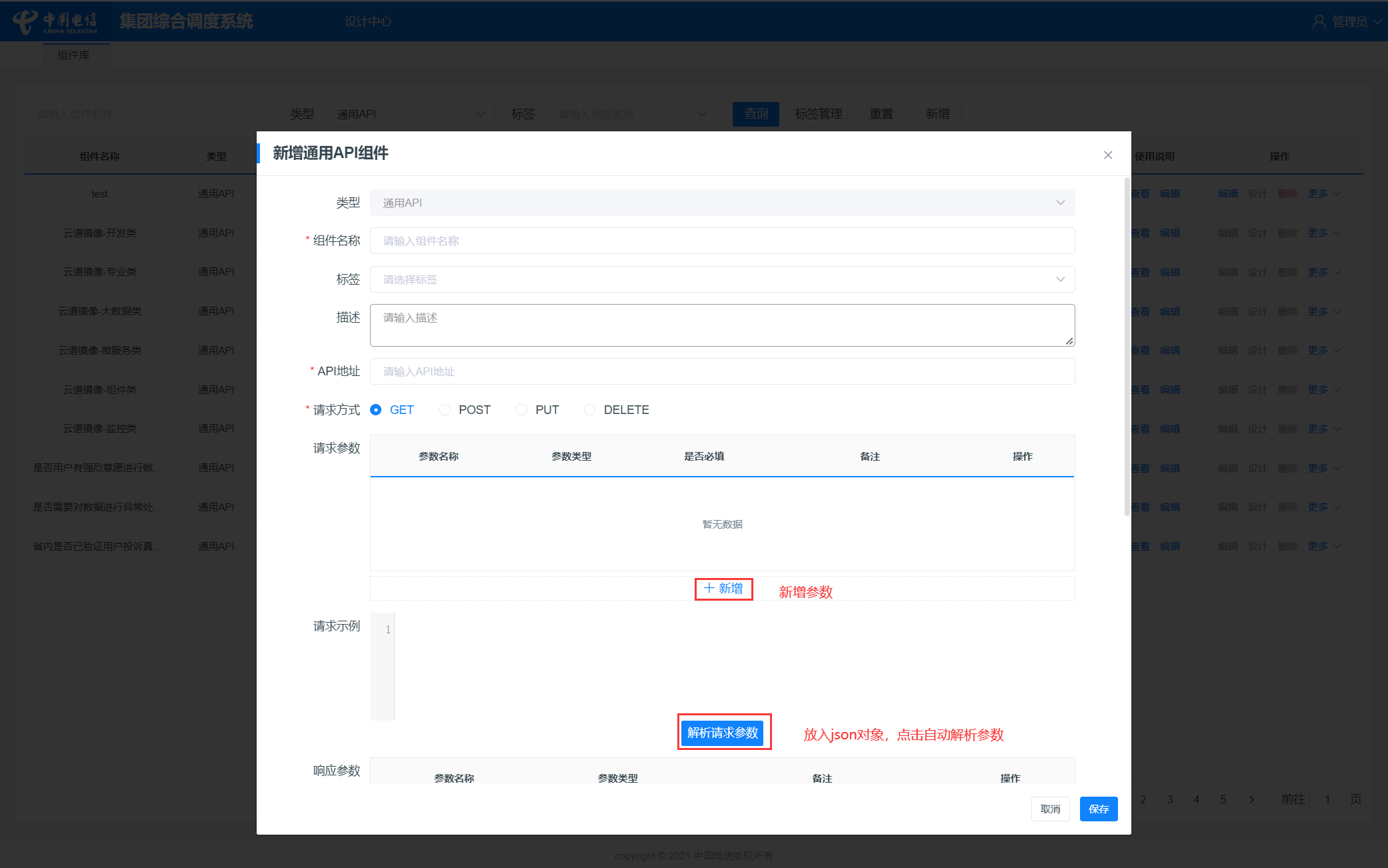Click the 解析请求参数 button

(723, 733)
